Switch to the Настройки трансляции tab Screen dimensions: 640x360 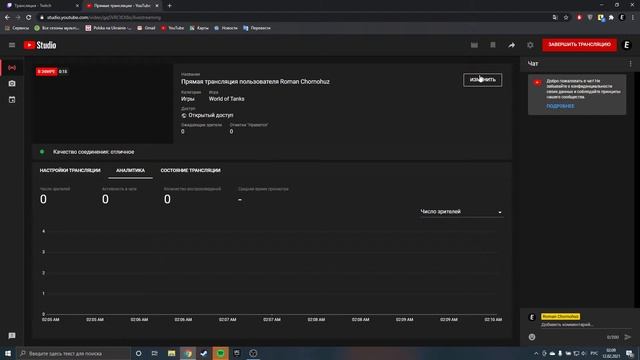coord(70,170)
